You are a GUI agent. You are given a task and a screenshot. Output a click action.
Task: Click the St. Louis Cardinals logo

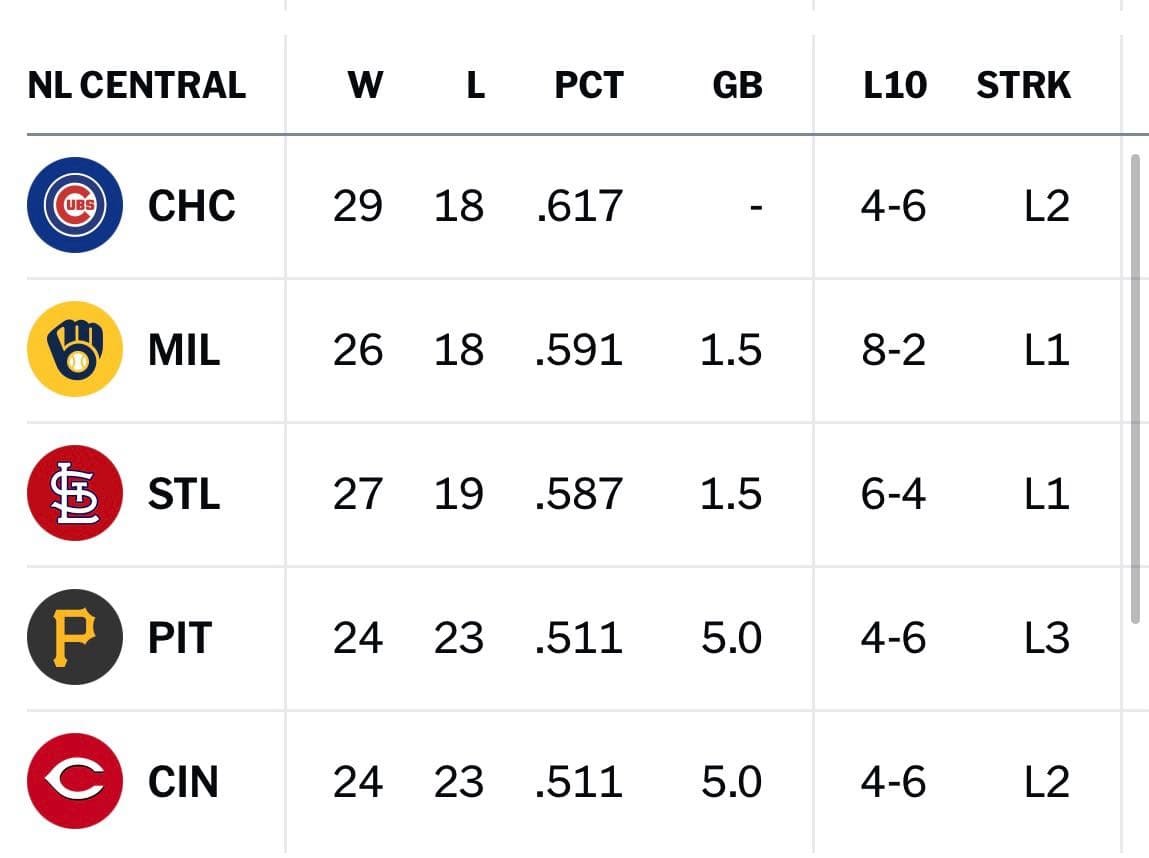tap(75, 493)
